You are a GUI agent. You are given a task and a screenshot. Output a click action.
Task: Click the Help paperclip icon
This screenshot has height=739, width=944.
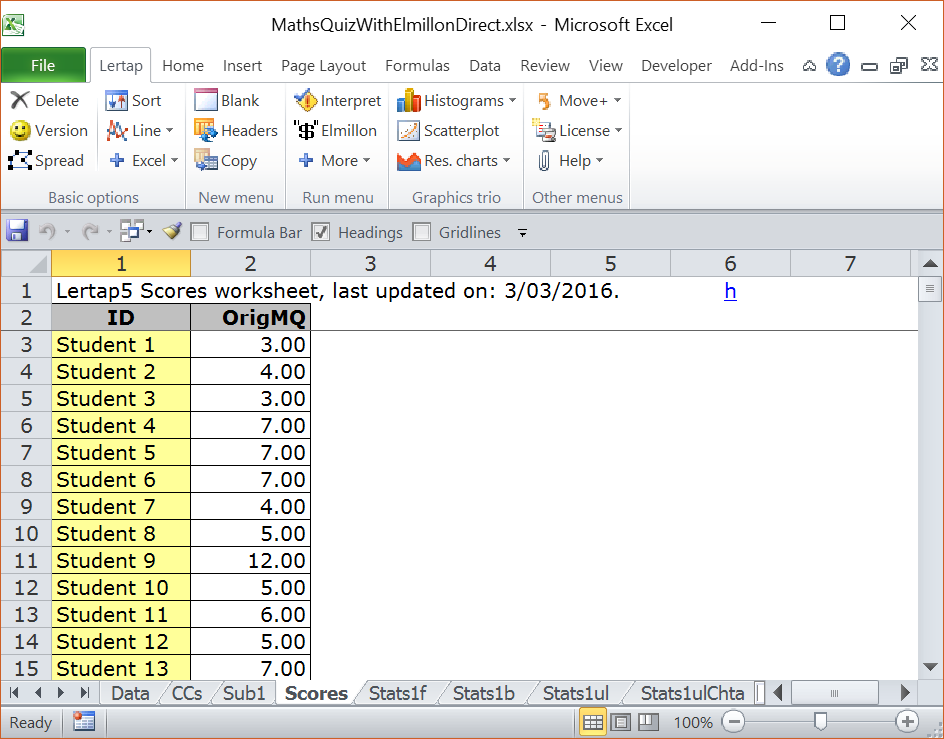click(x=544, y=161)
